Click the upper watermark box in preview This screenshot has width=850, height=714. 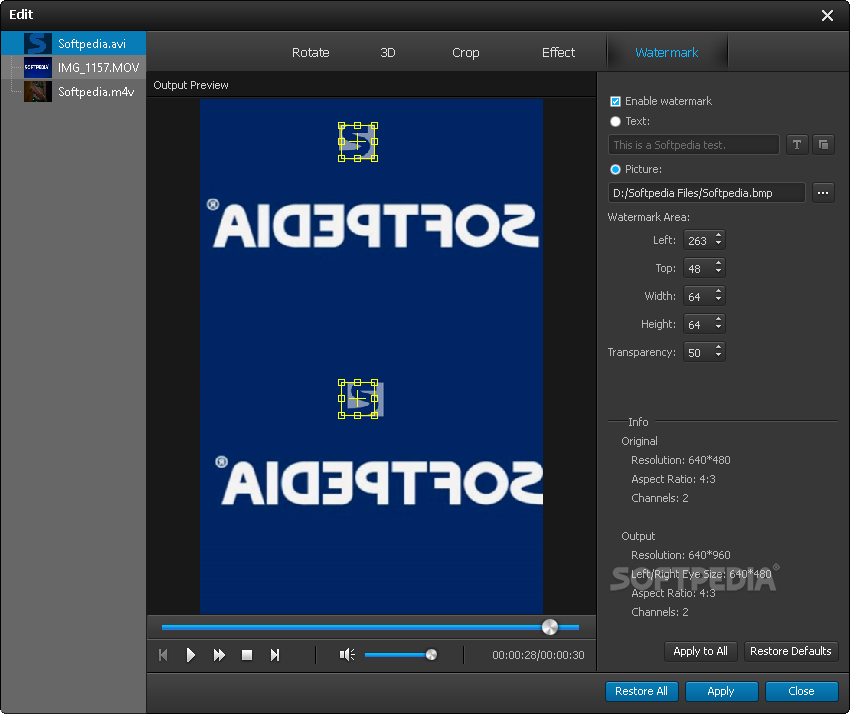coord(358,142)
